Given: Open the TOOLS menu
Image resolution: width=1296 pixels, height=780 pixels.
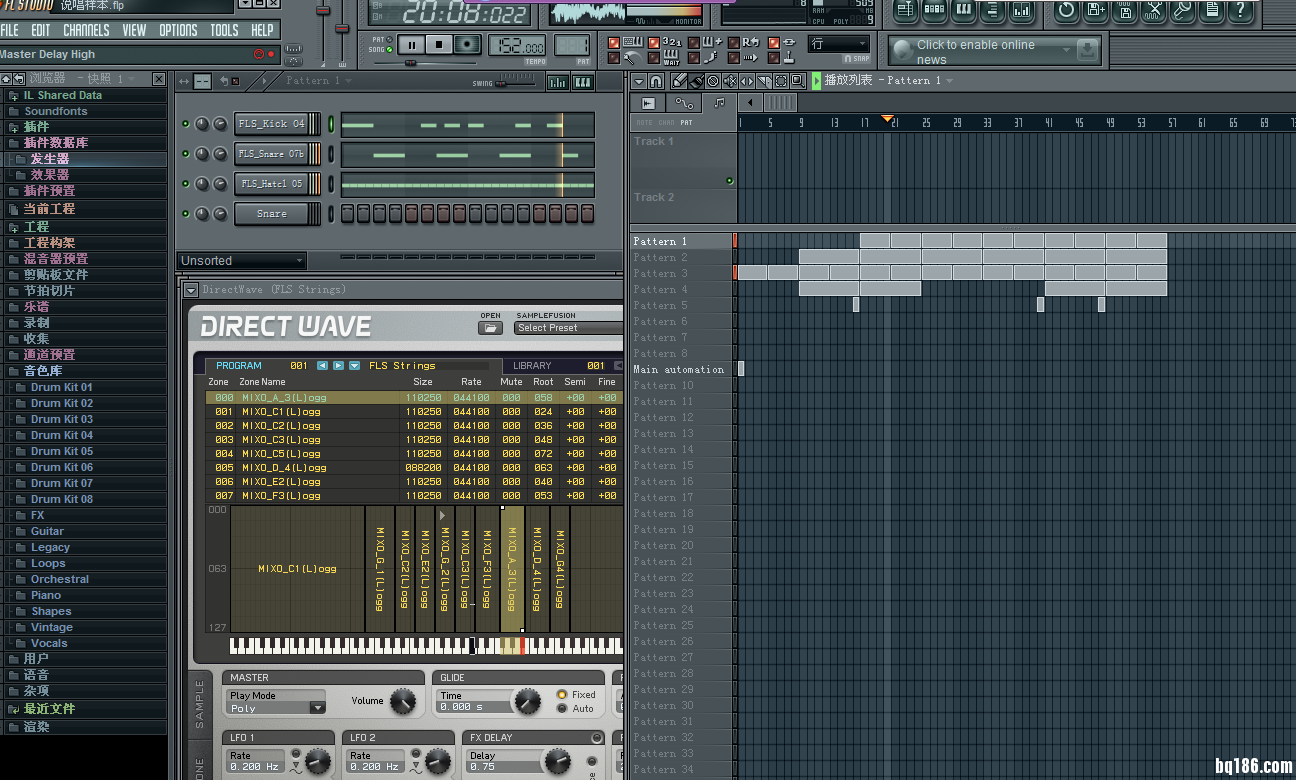Looking at the screenshot, I should pyautogui.click(x=224, y=30).
